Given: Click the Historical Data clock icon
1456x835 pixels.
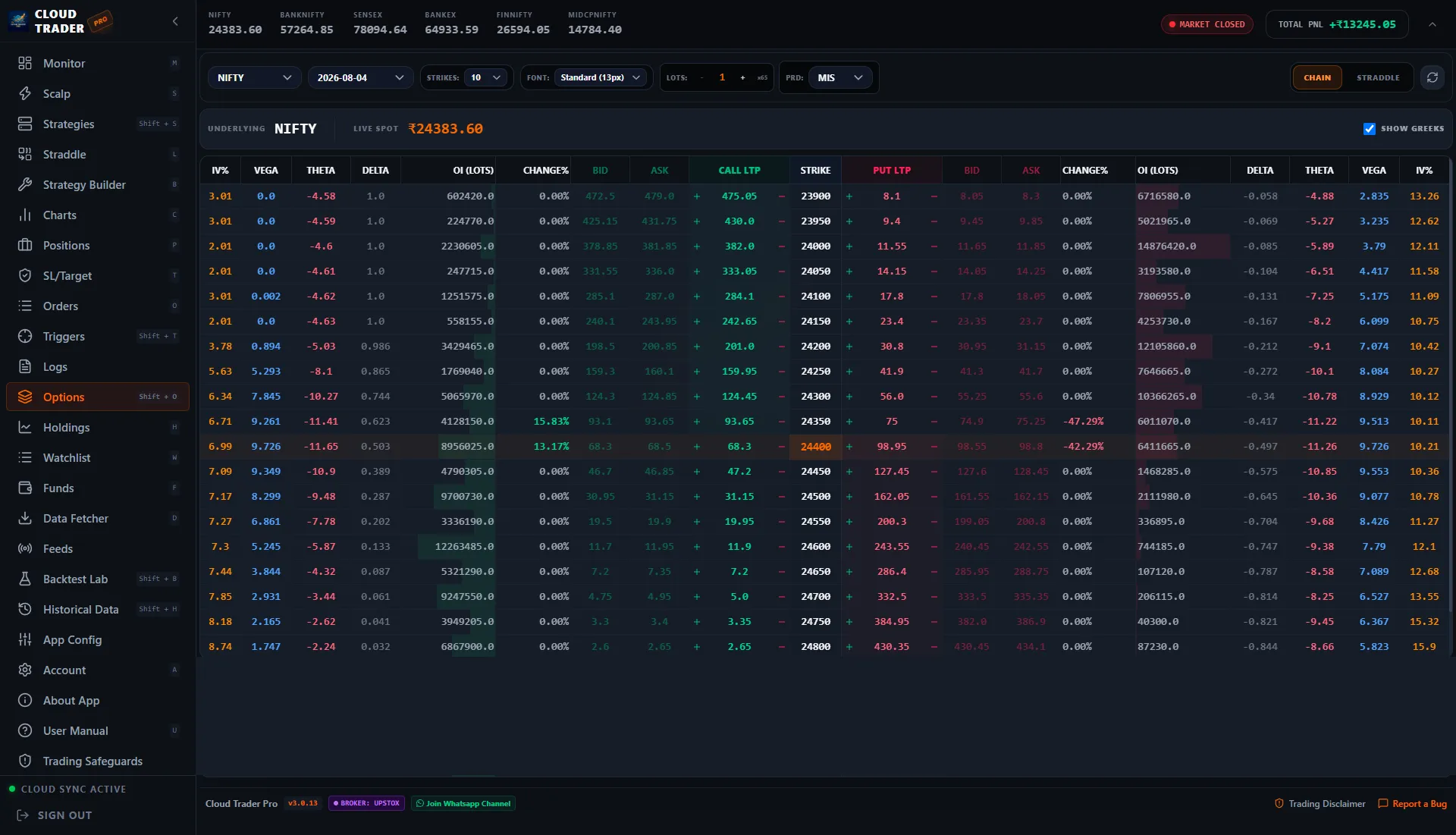Looking at the screenshot, I should click(25, 609).
